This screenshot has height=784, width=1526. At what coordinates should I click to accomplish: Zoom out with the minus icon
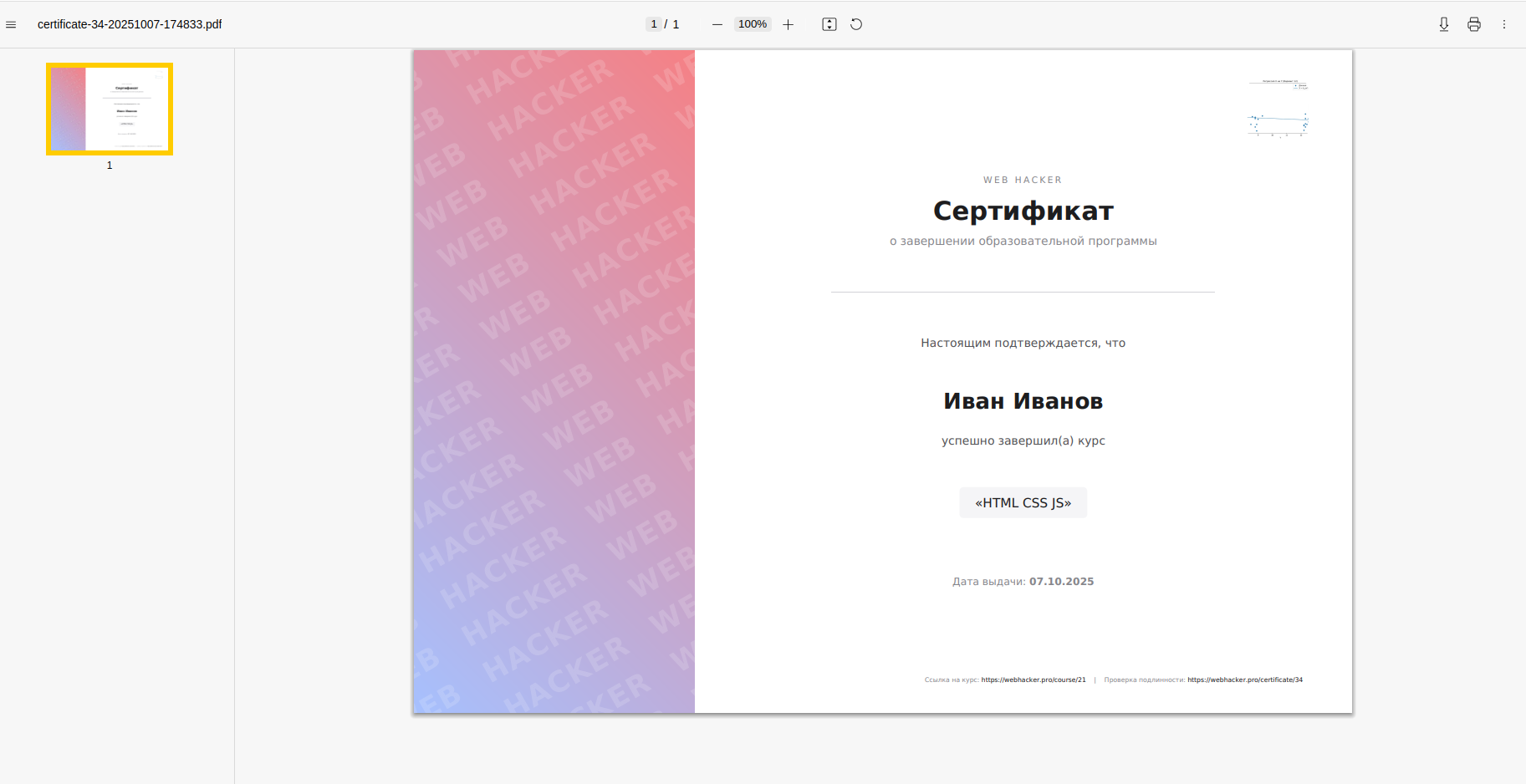tap(717, 24)
